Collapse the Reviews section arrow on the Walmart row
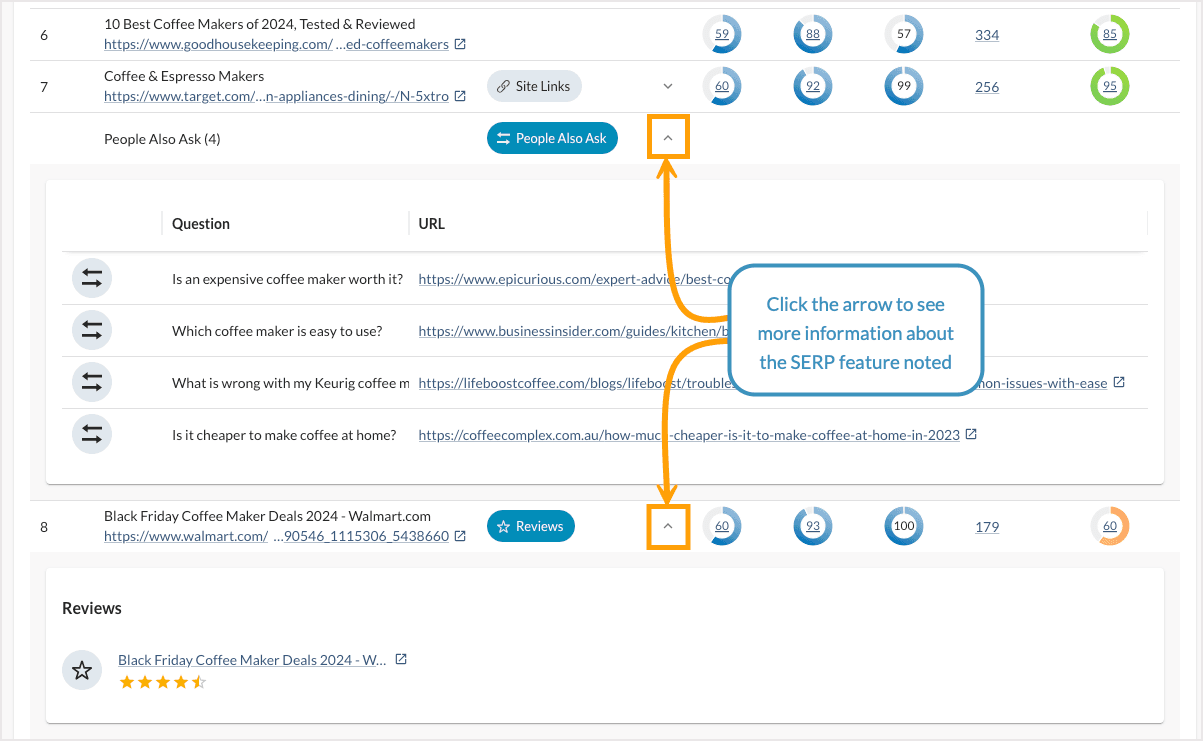This screenshot has height=741, width=1203. click(x=667, y=525)
